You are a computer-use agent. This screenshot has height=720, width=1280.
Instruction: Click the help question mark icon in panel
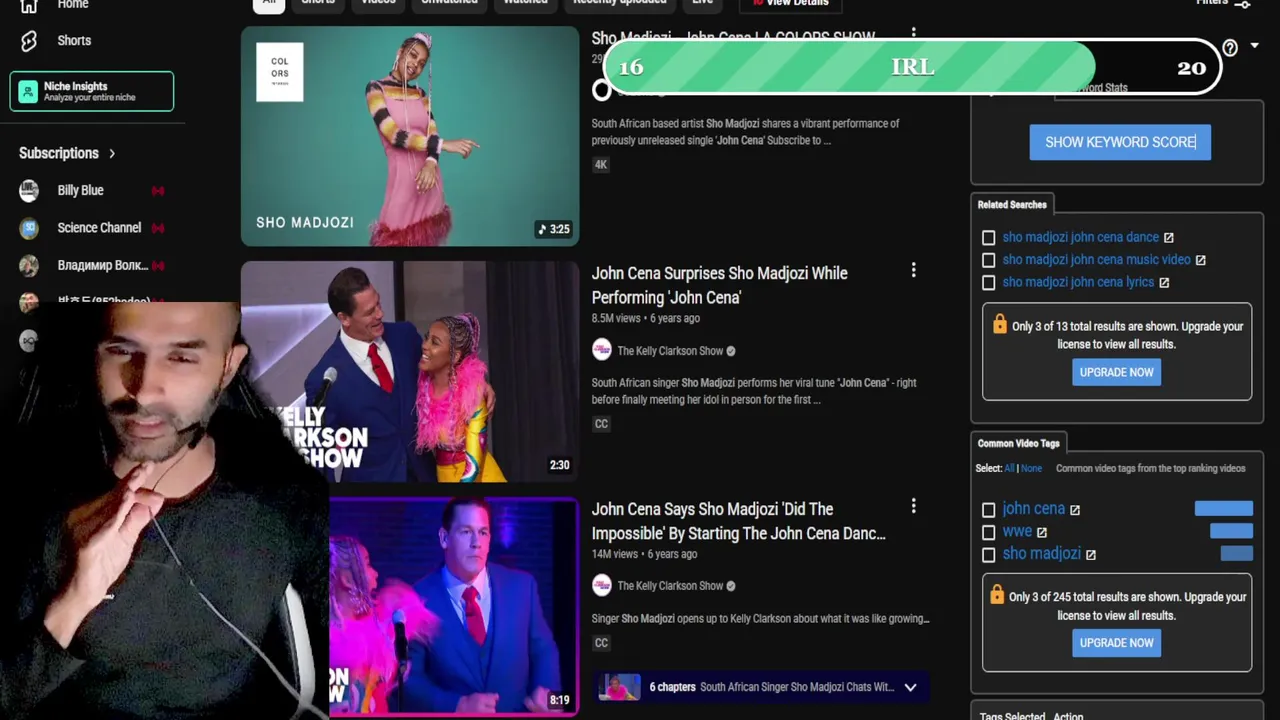1230,47
